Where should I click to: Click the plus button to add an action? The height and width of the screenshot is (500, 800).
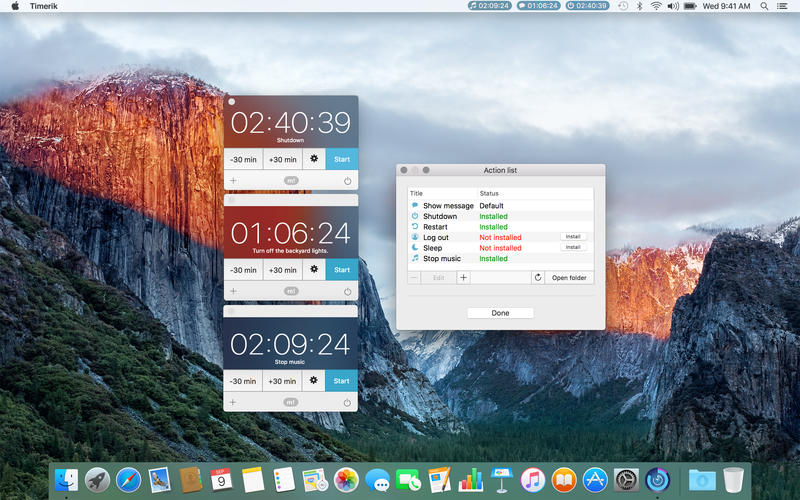point(463,277)
